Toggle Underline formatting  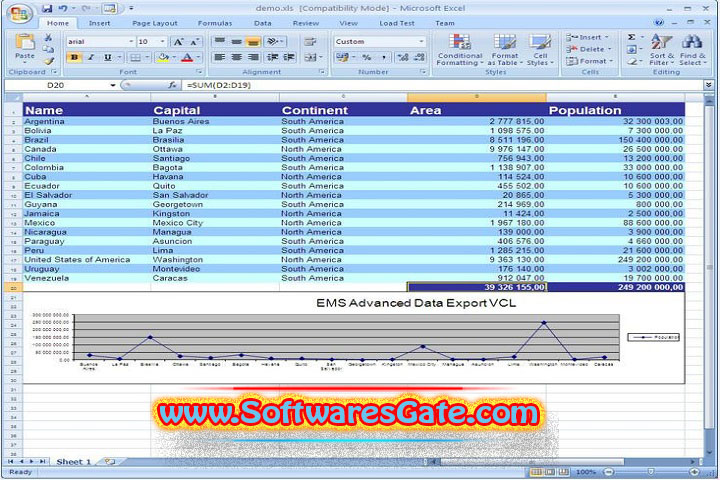click(107, 57)
